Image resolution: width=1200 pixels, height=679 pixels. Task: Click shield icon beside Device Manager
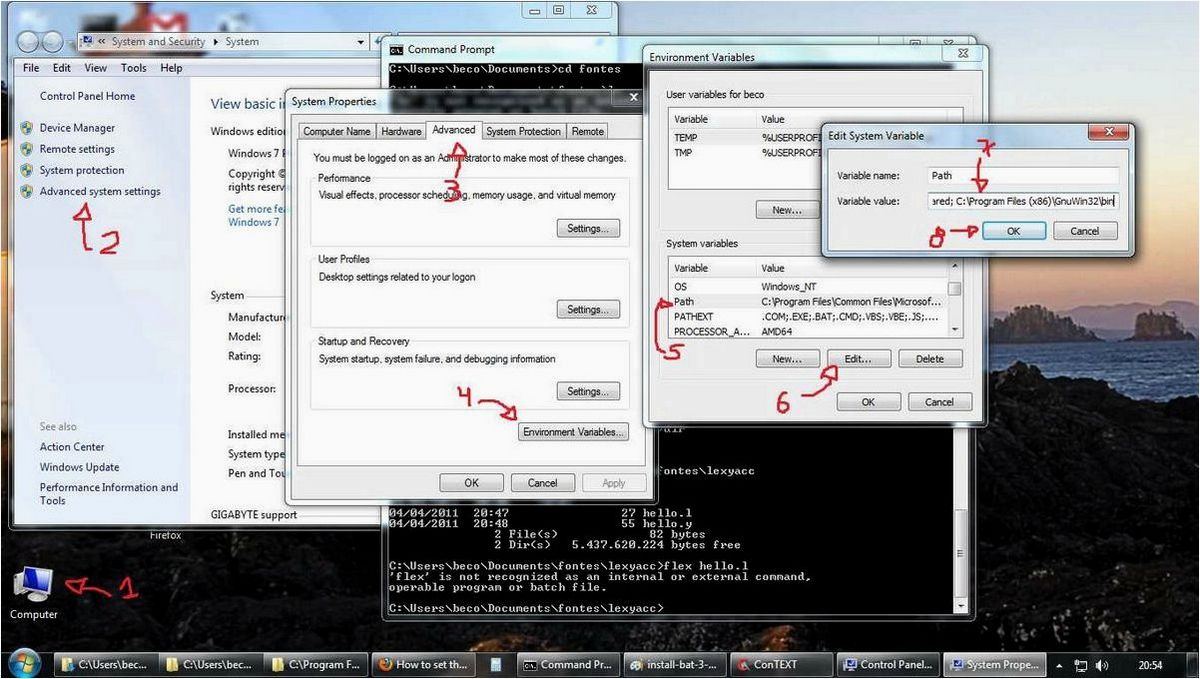click(27, 128)
